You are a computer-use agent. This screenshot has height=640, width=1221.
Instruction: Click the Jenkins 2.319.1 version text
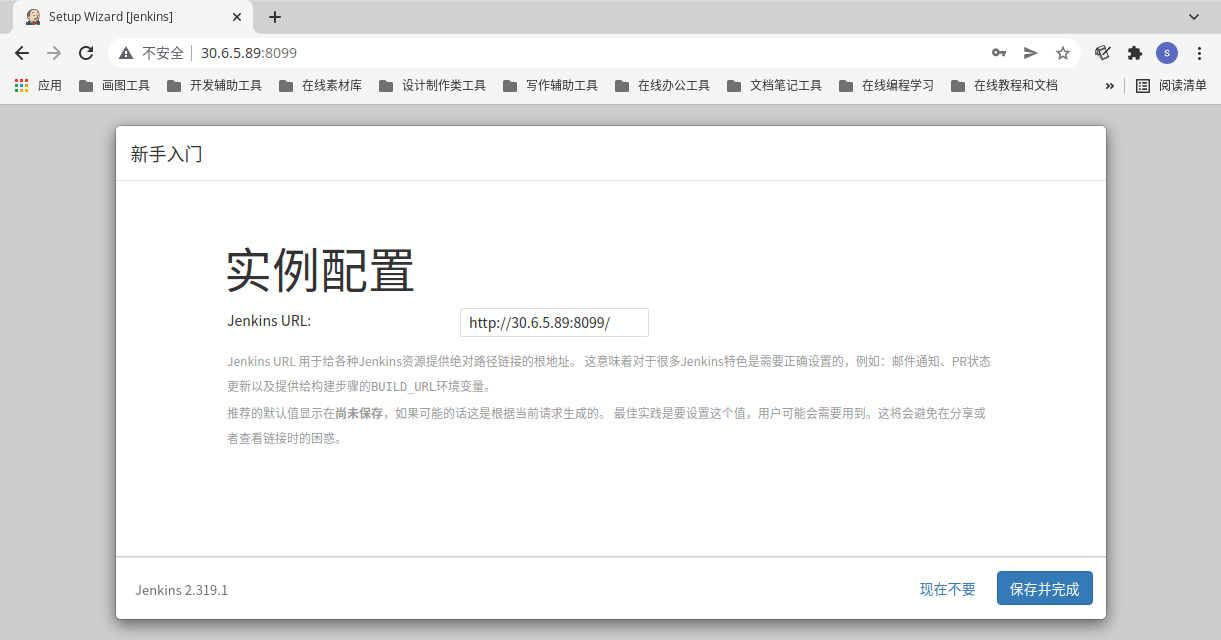click(x=182, y=590)
